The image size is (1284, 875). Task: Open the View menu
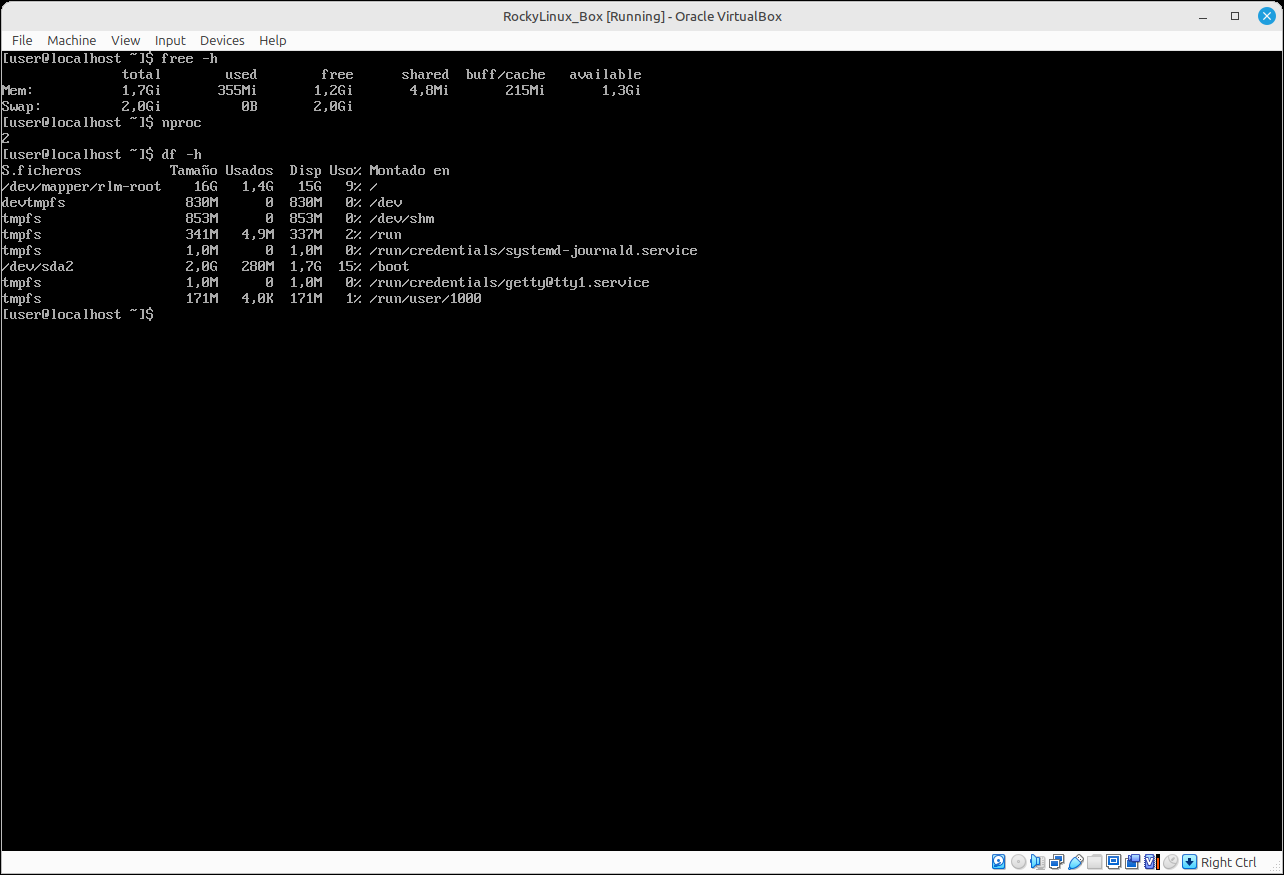[126, 40]
